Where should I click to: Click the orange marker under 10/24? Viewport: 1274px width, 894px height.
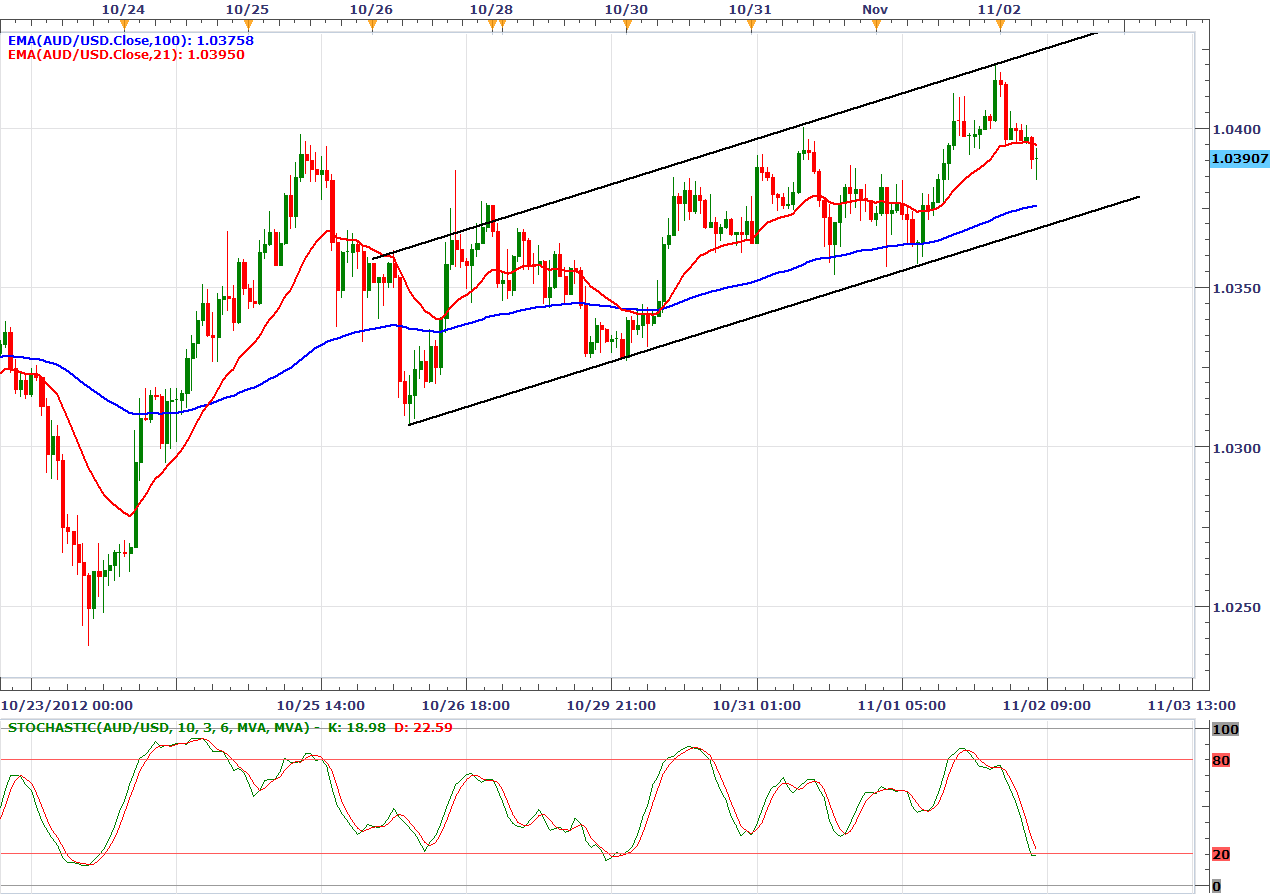pos(123,25)
